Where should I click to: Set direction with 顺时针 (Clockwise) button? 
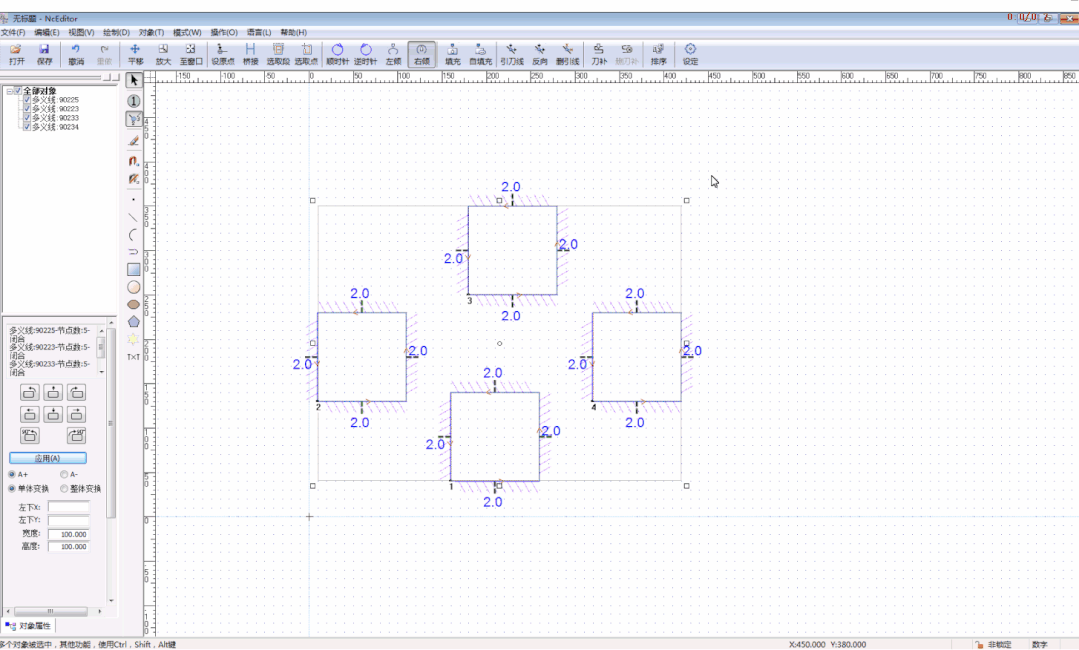pos(337,54)
